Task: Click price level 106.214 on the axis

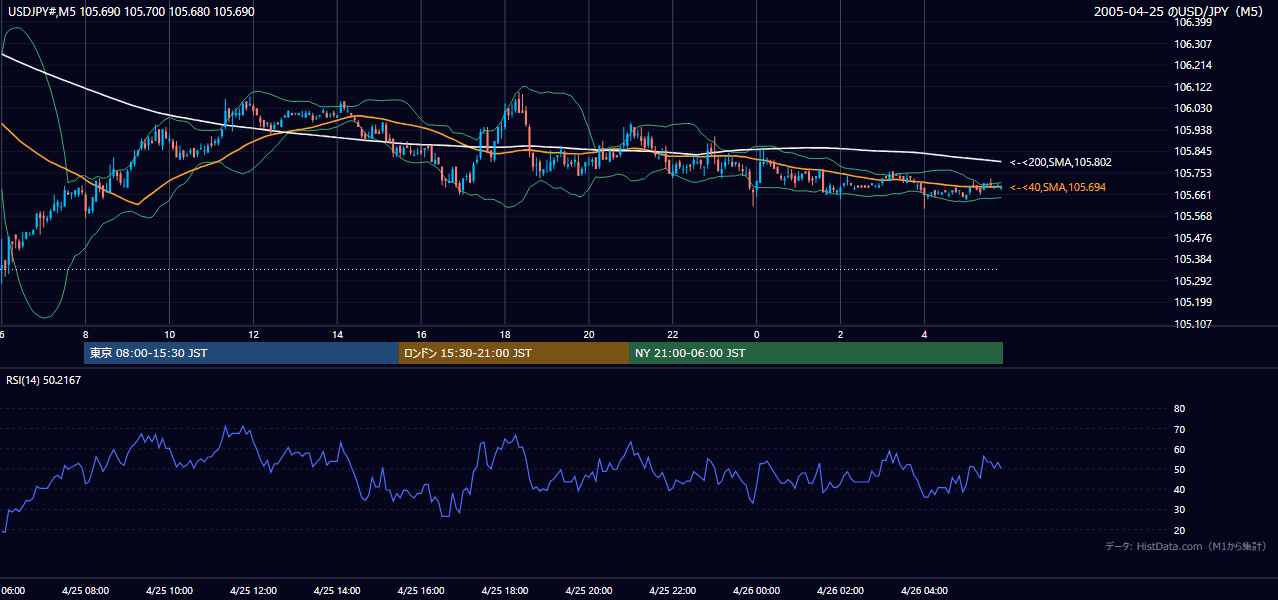Action: [x=1194, y=65]
